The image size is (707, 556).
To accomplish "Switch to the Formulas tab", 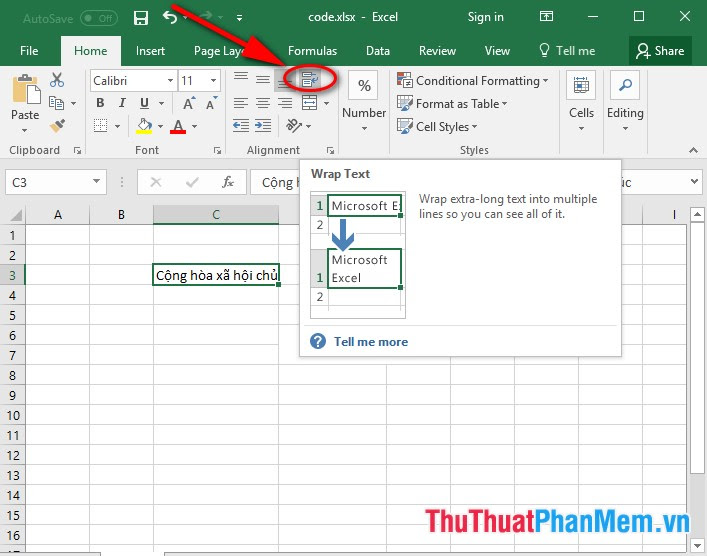I will click(x=312, y=51).
